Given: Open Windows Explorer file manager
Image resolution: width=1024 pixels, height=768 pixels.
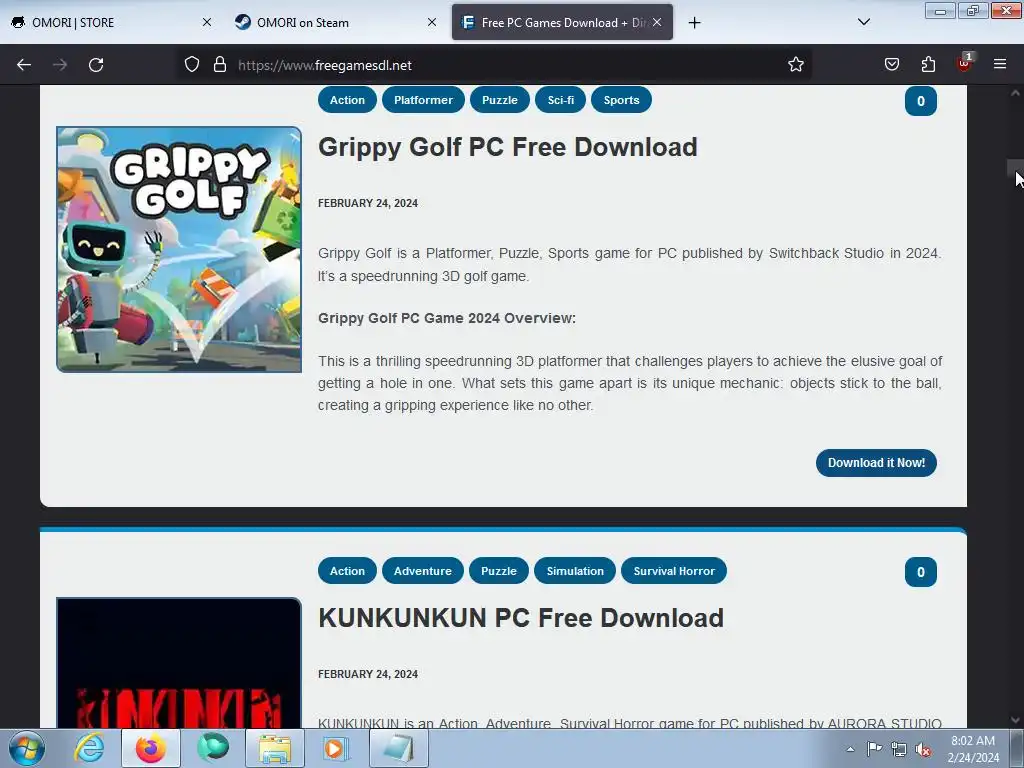Looking at the screenshot, I should 275,748.
